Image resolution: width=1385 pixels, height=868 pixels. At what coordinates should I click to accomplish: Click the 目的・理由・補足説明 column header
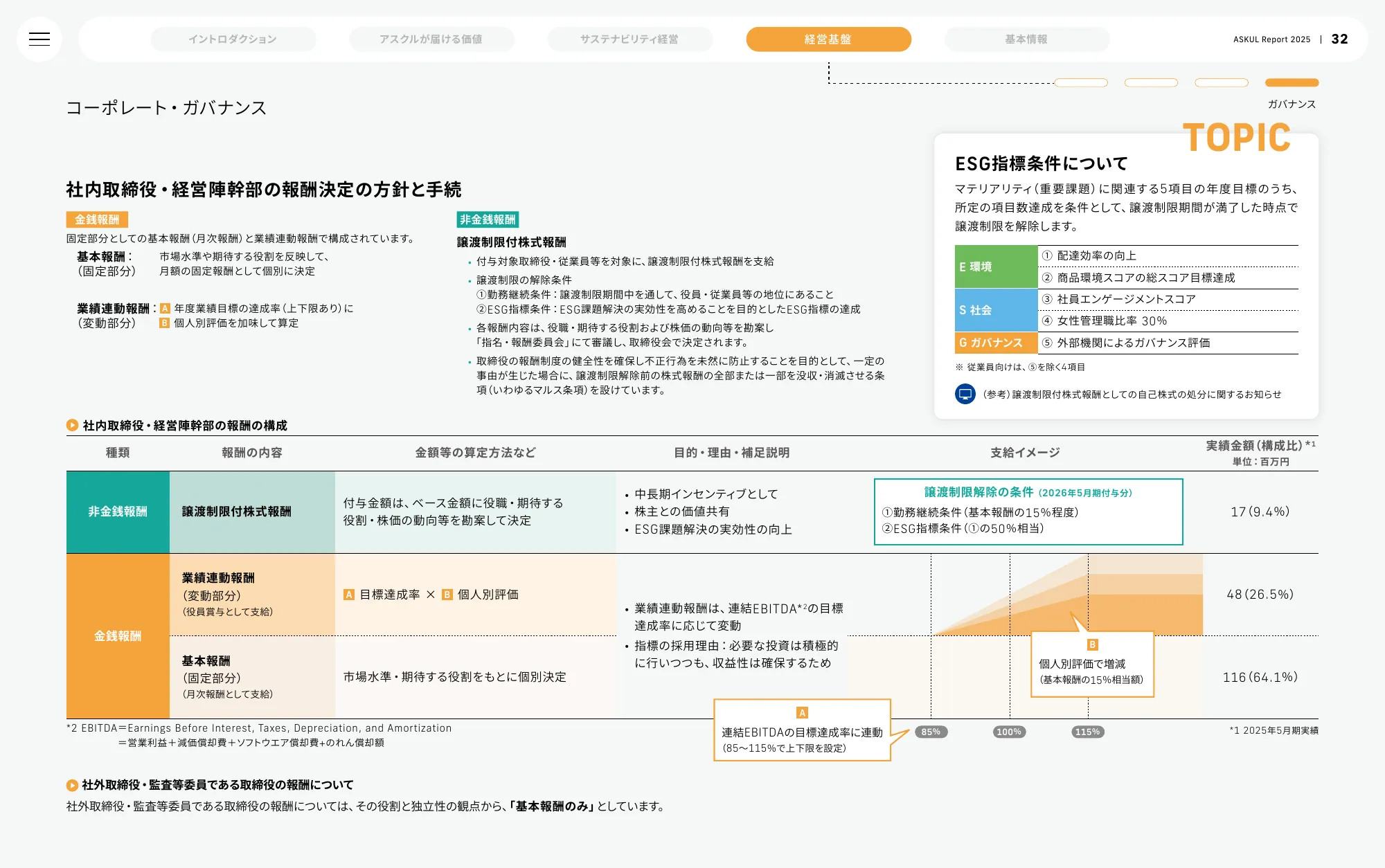click(x=732, y=453)
